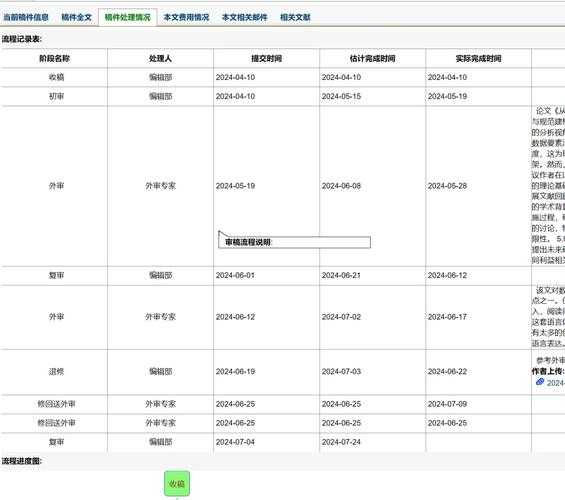Open the 本文费用情况 tab
Viewport: 565px width, 500px height.
[x=186, y=17]
